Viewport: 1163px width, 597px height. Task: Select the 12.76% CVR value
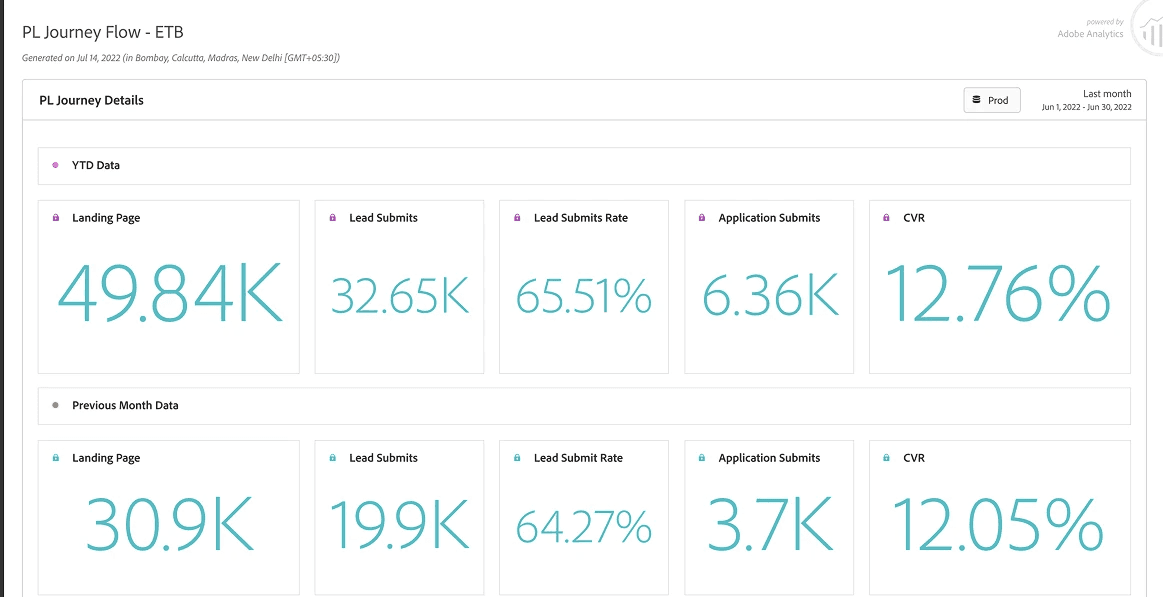999,293
